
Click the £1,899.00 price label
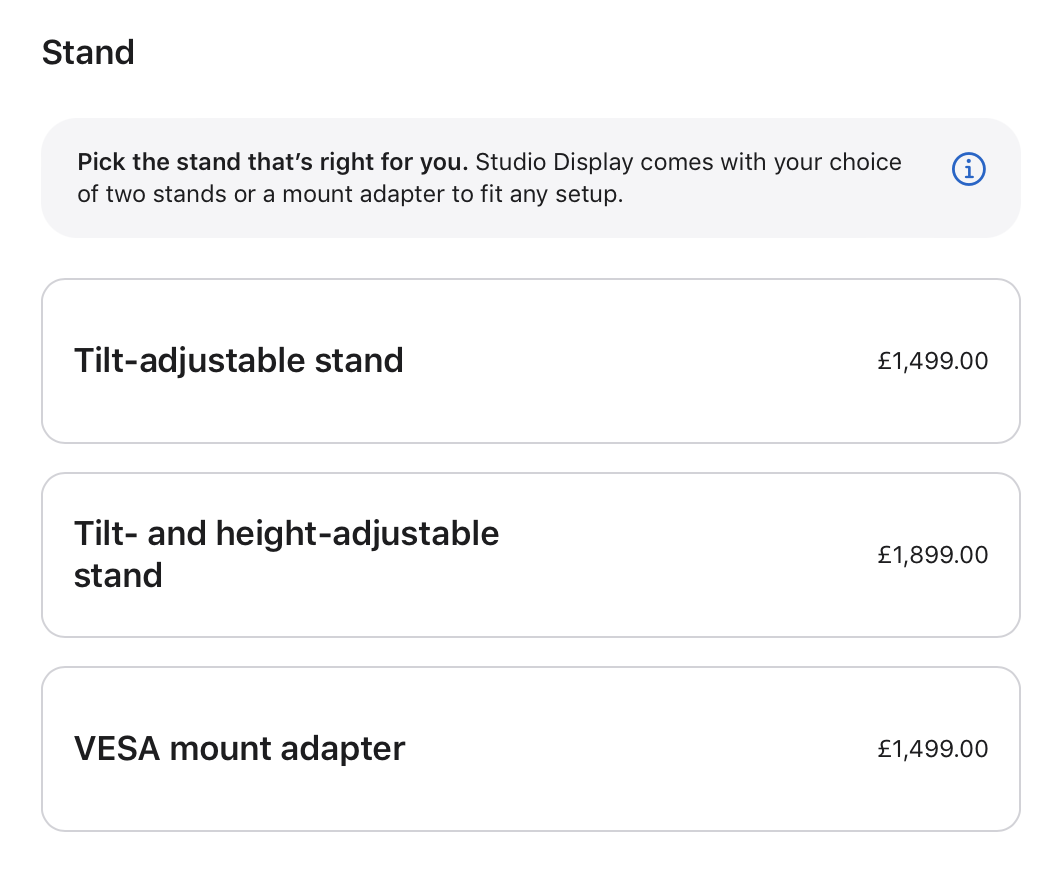[932, 555]
